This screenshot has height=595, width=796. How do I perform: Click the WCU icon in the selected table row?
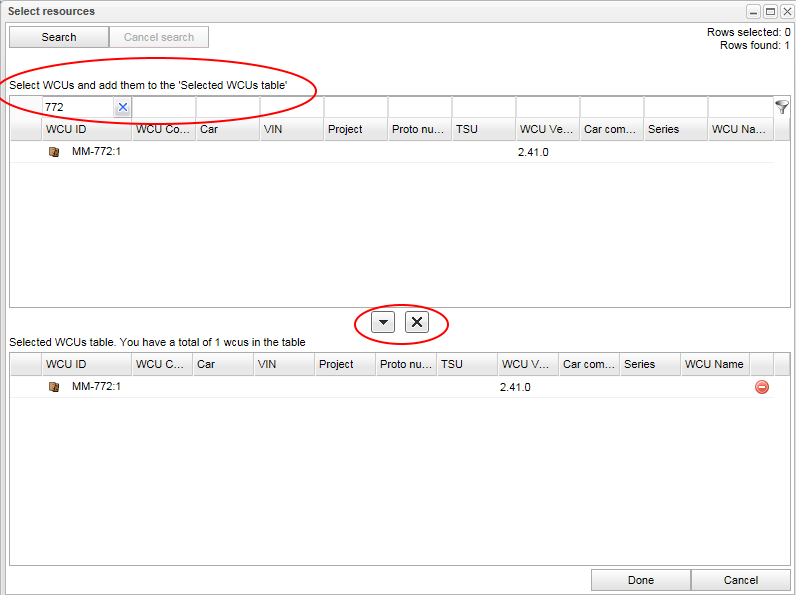pyautogui.click(x=54, y=387)
